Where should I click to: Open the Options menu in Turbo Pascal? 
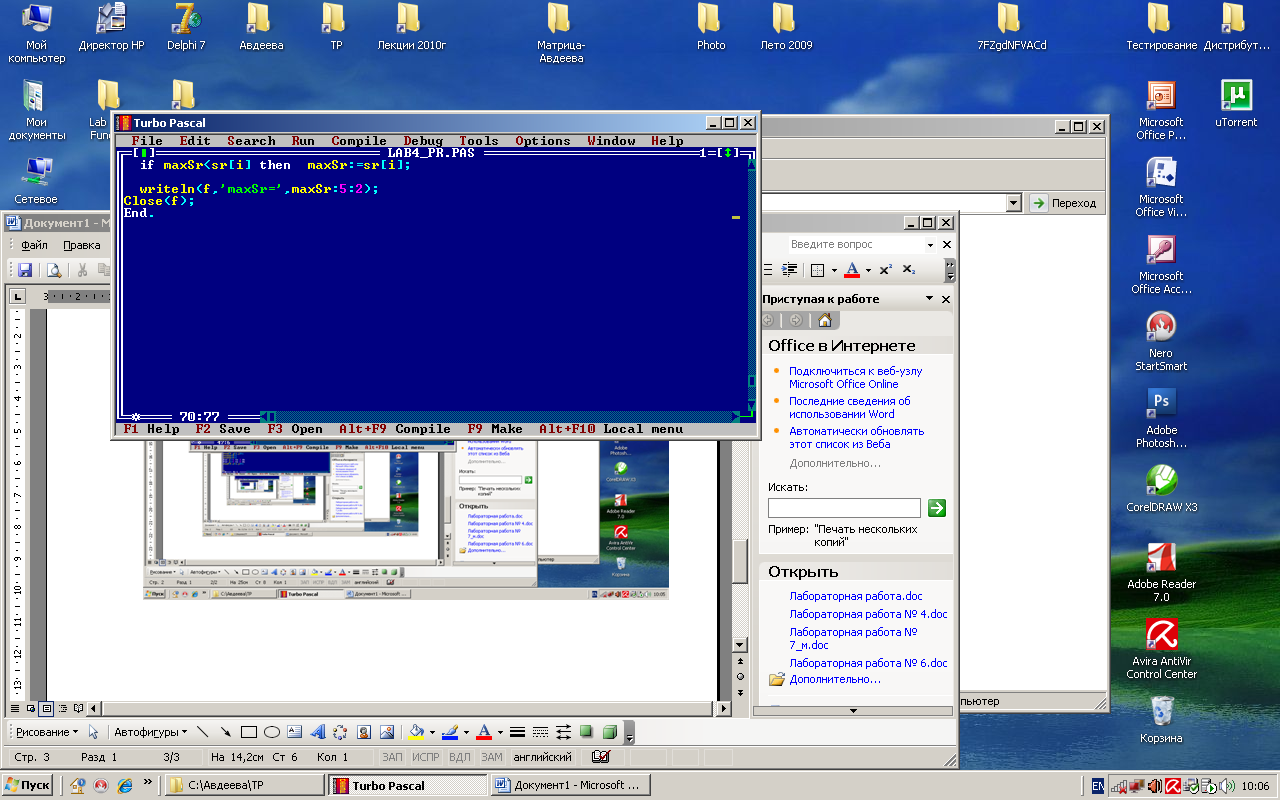[x=543, y=141]
